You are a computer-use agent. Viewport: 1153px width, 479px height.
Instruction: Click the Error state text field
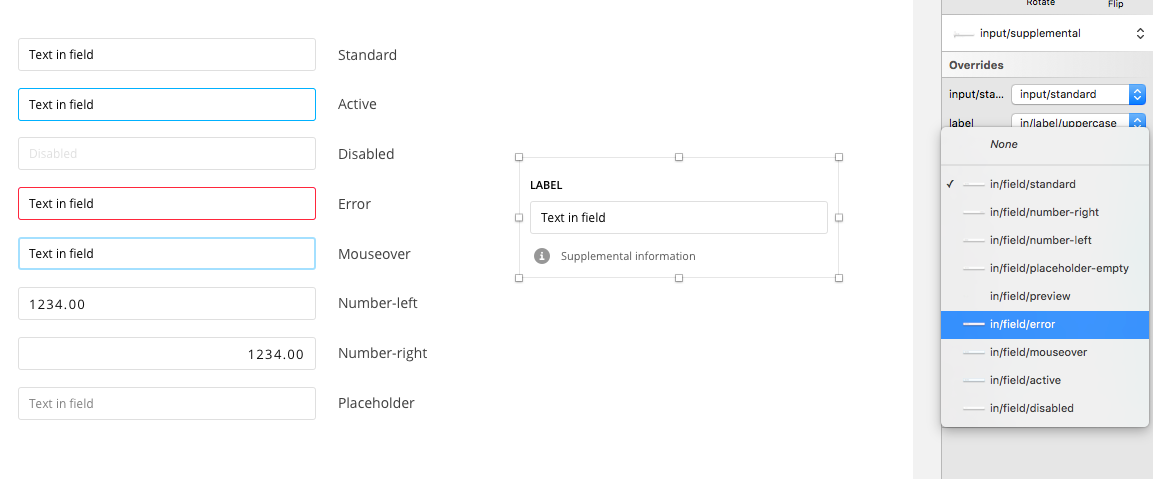point(167,203)
